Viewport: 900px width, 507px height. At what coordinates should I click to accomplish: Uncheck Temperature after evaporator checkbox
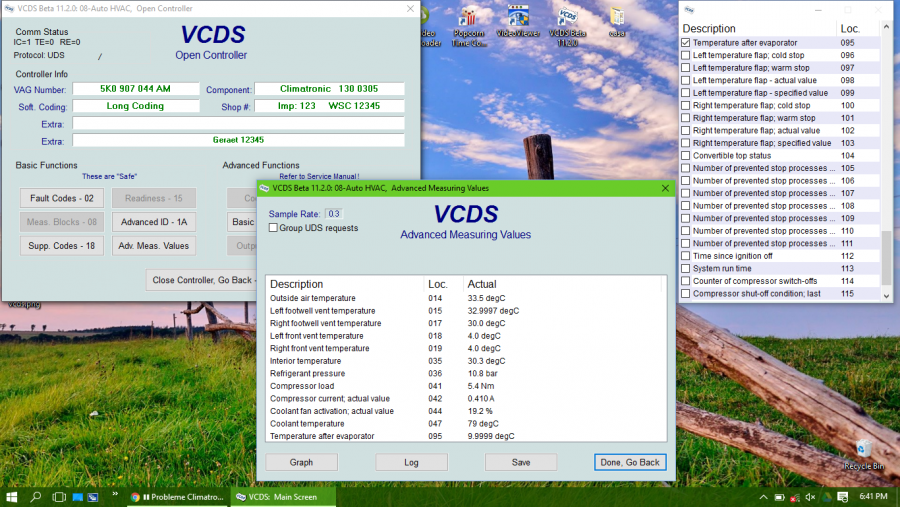pos(685,42)
